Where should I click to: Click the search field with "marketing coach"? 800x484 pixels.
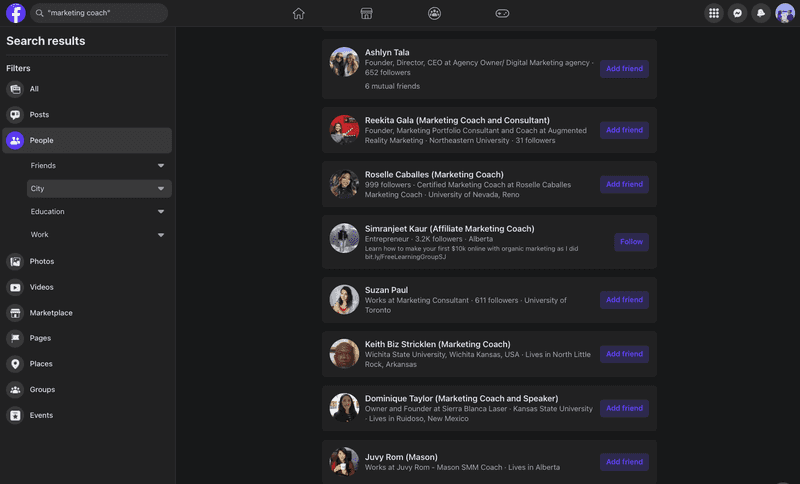click(99, 13)
